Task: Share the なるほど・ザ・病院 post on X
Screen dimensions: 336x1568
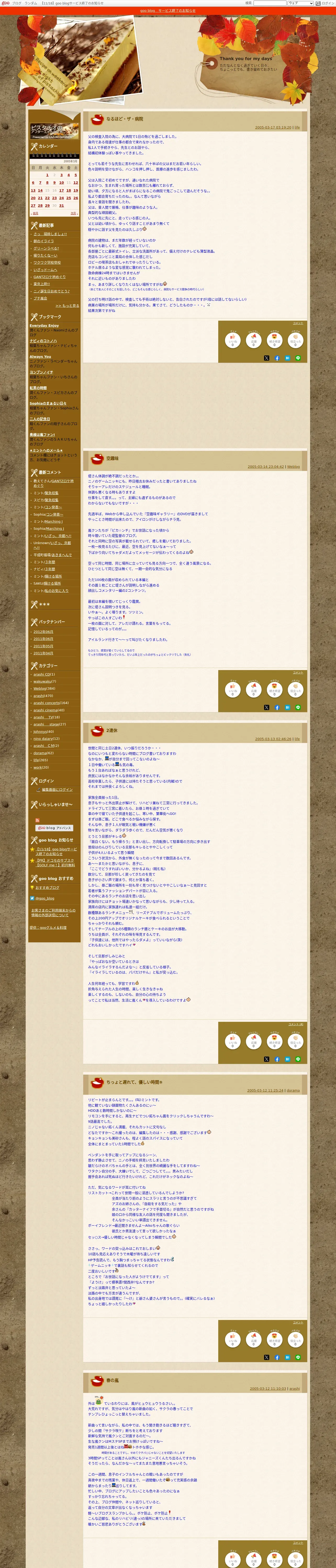Action: (266, 358)
